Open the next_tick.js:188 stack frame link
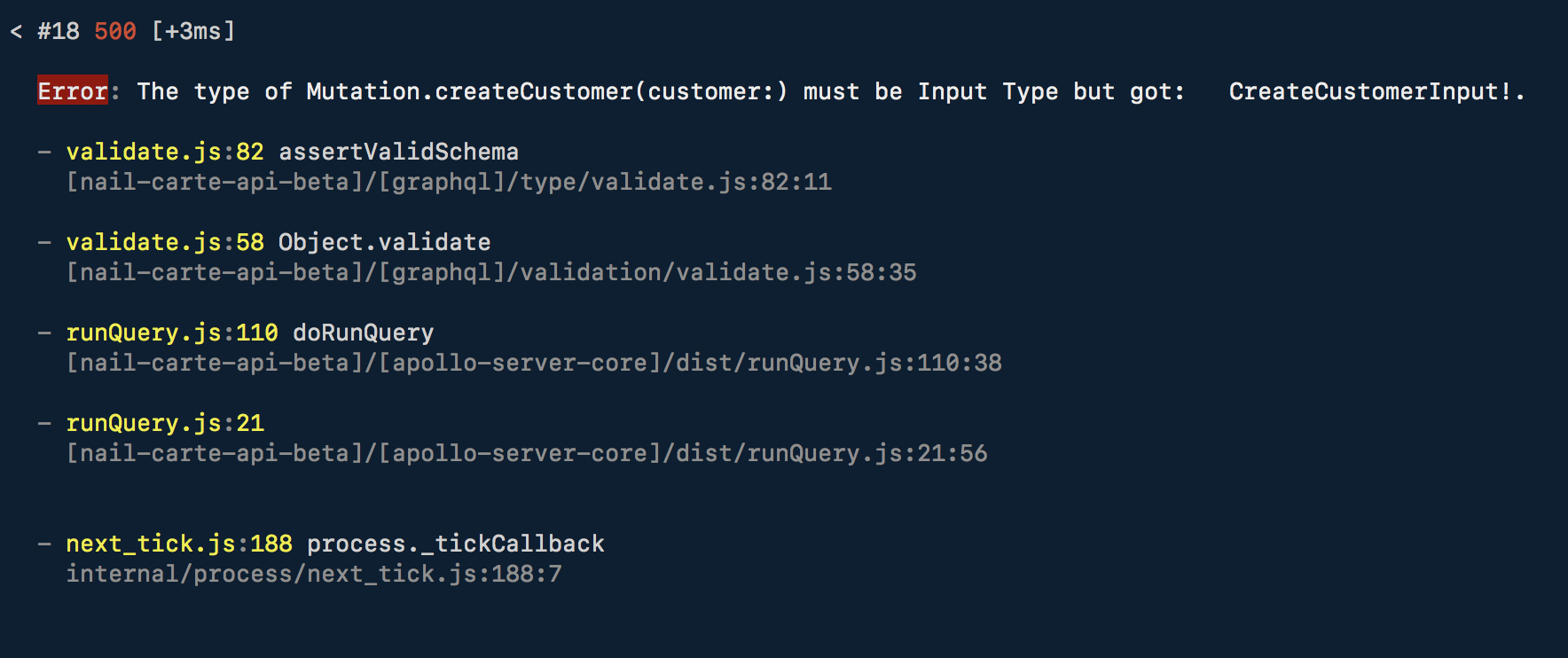This screenshot has width=1568, height=658. pyautogui.click(x=179, y=544)
